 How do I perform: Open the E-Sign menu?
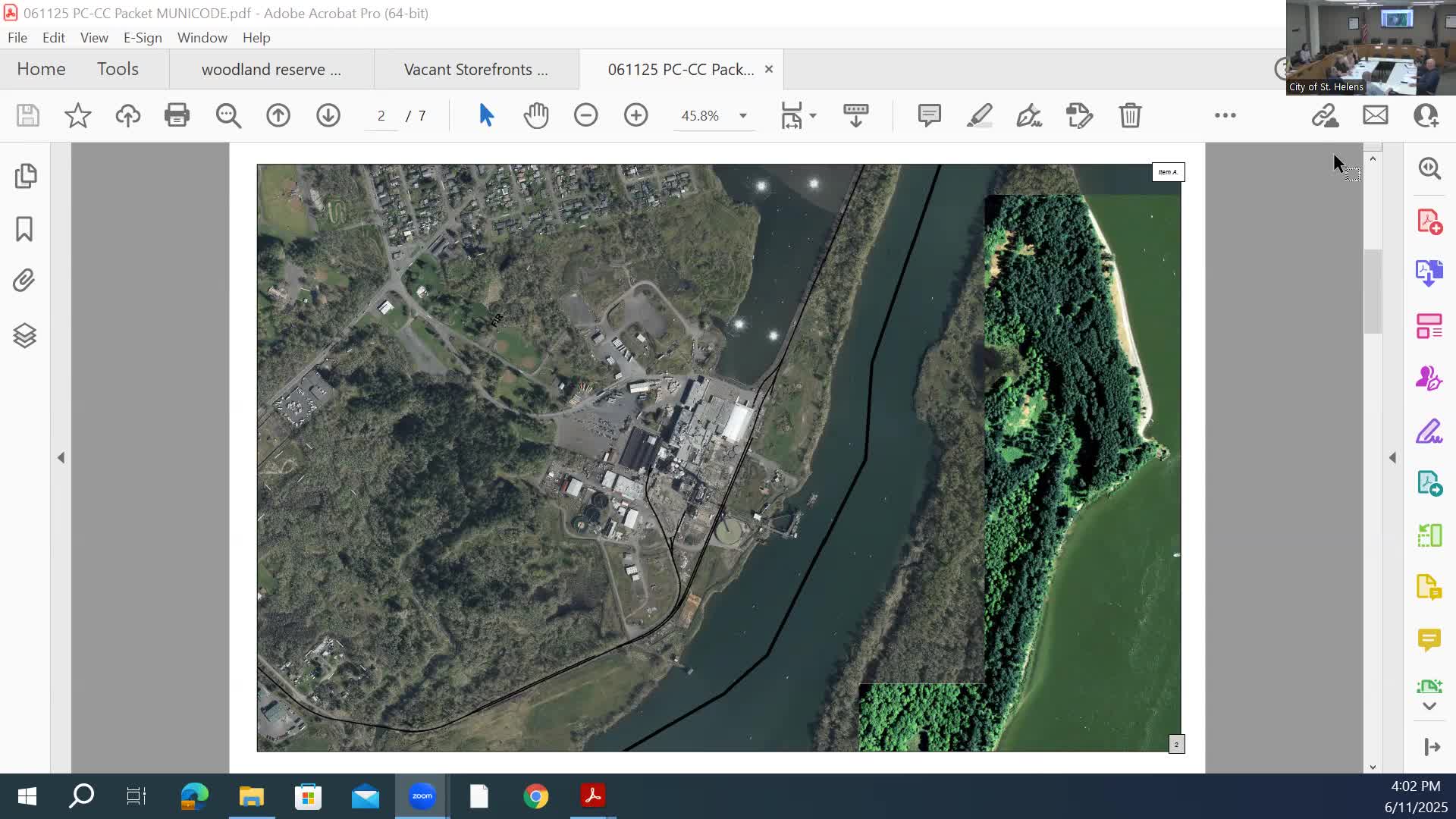pos(143,37)
